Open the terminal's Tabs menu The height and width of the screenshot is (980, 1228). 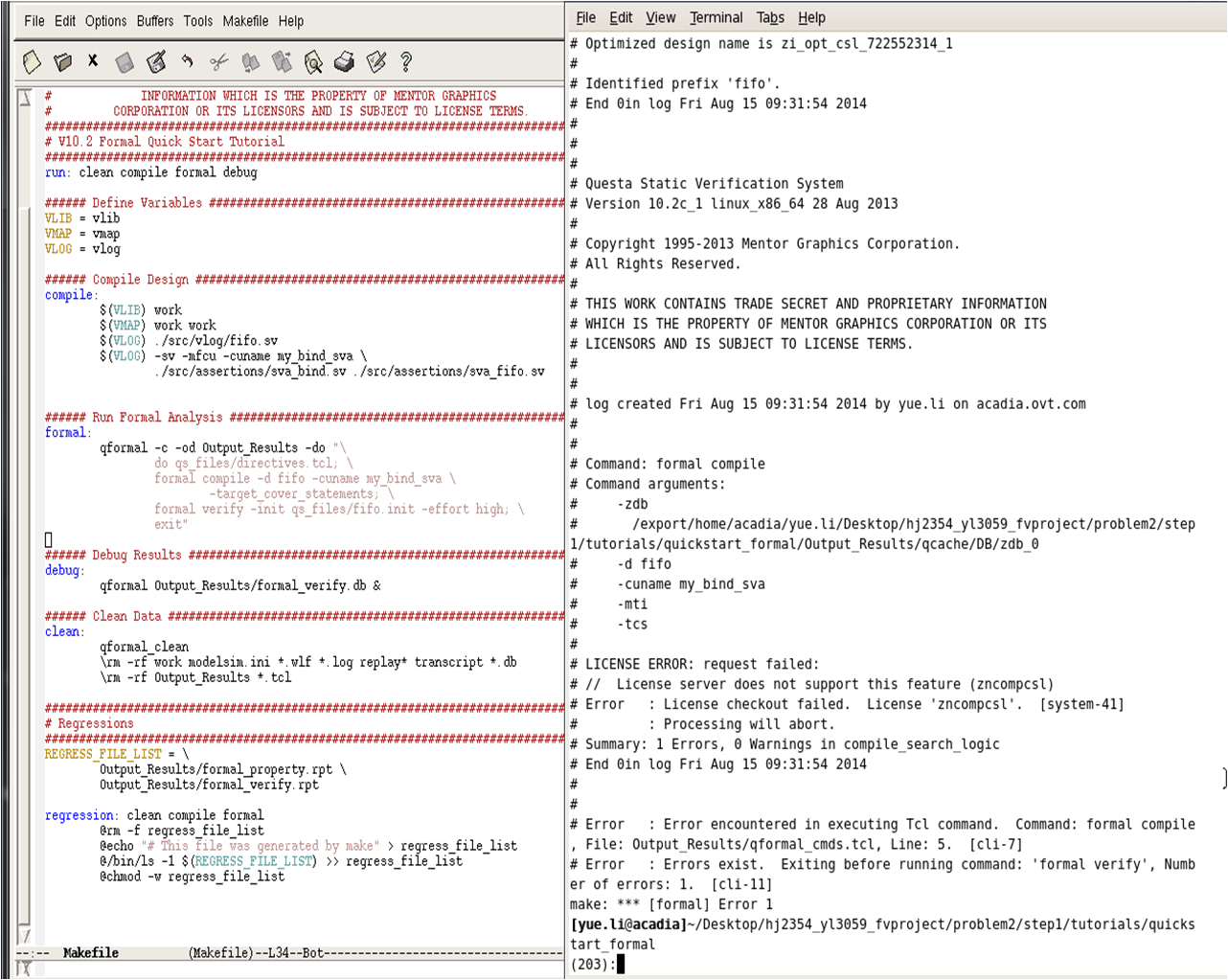click(x=770, y=18)
